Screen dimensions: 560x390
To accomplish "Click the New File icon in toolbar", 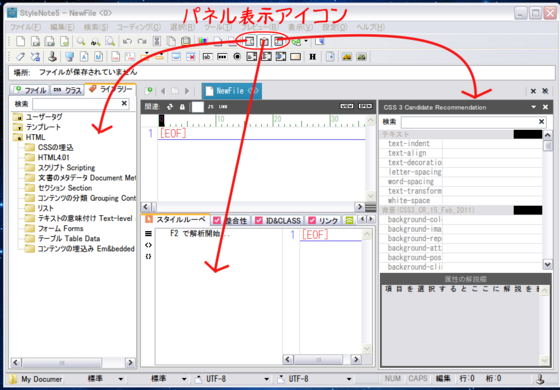I will (20, 41).
